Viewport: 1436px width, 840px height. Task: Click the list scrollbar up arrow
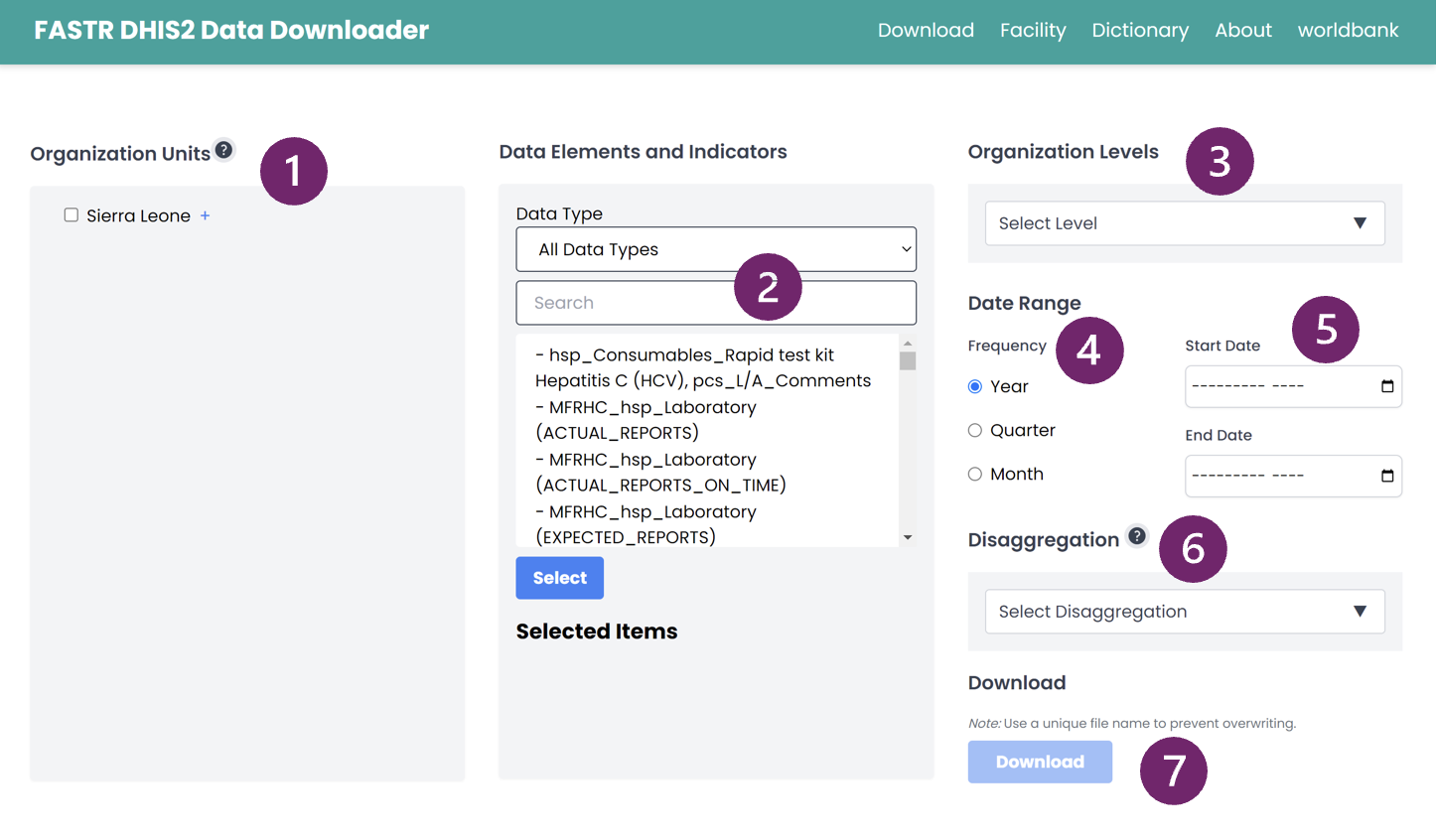(x=908, y=344)
